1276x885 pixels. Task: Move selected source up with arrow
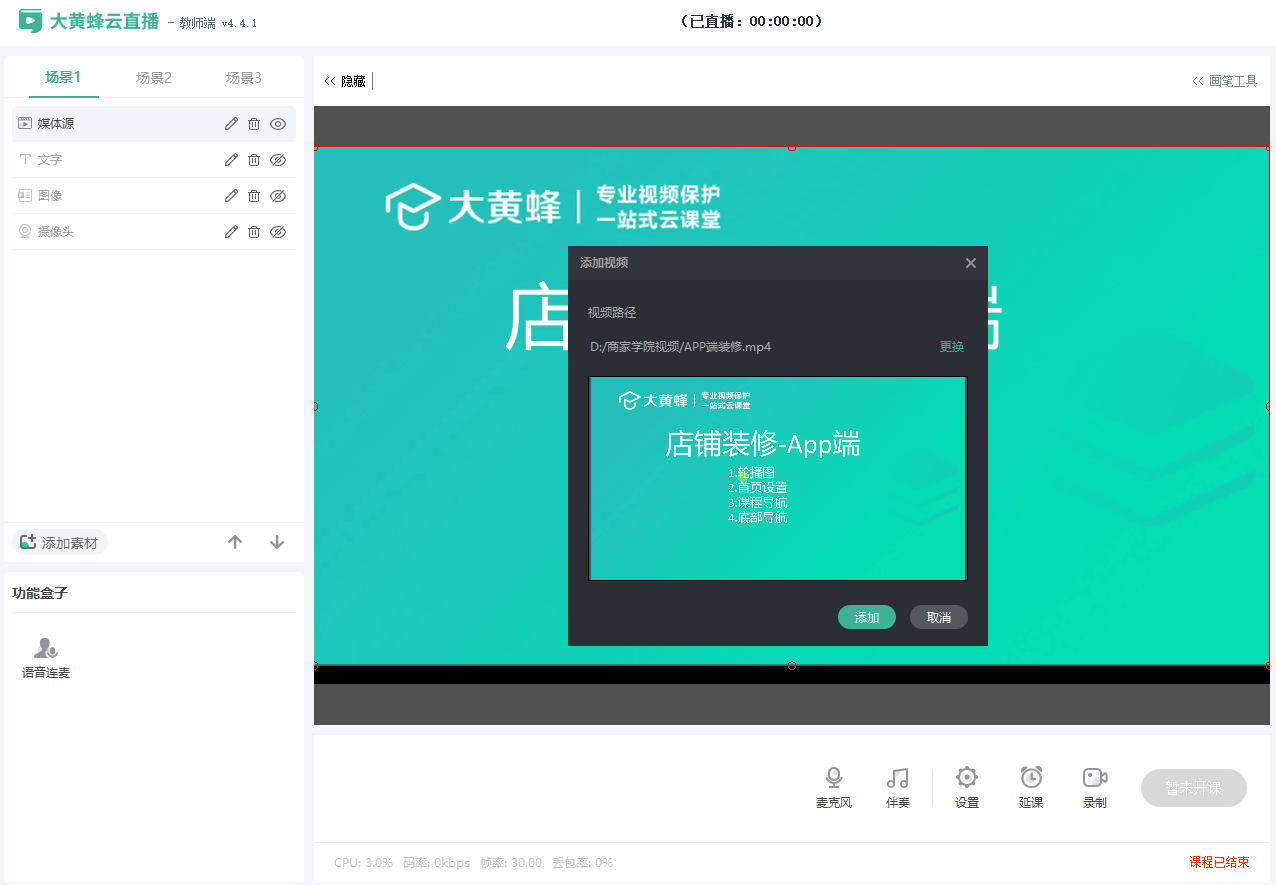pos(235,542)
